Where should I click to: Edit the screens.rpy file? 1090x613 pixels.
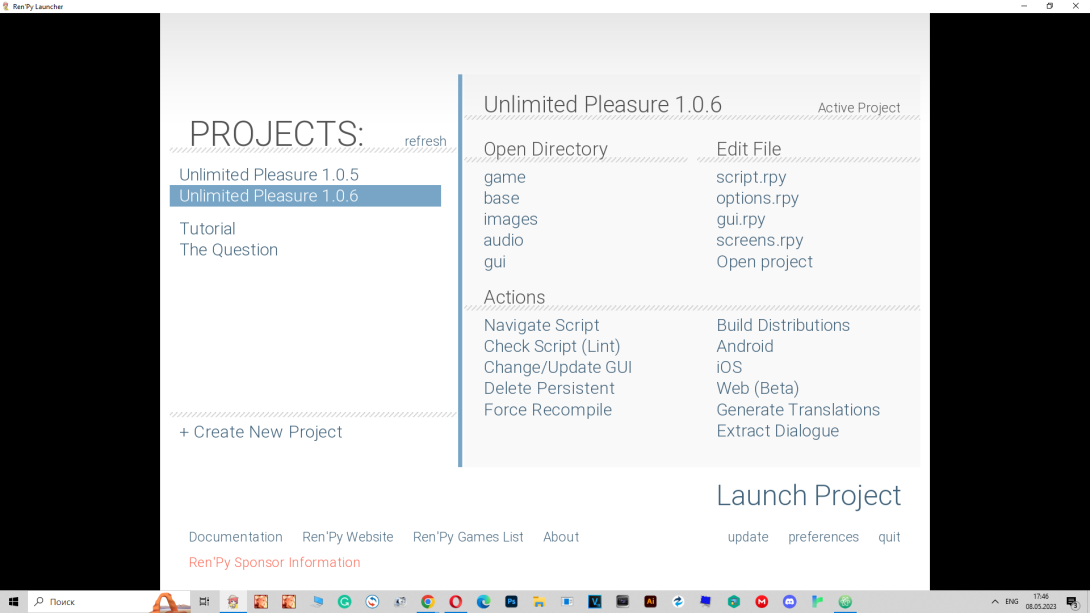pyautogui.click(x=760, y=240)
